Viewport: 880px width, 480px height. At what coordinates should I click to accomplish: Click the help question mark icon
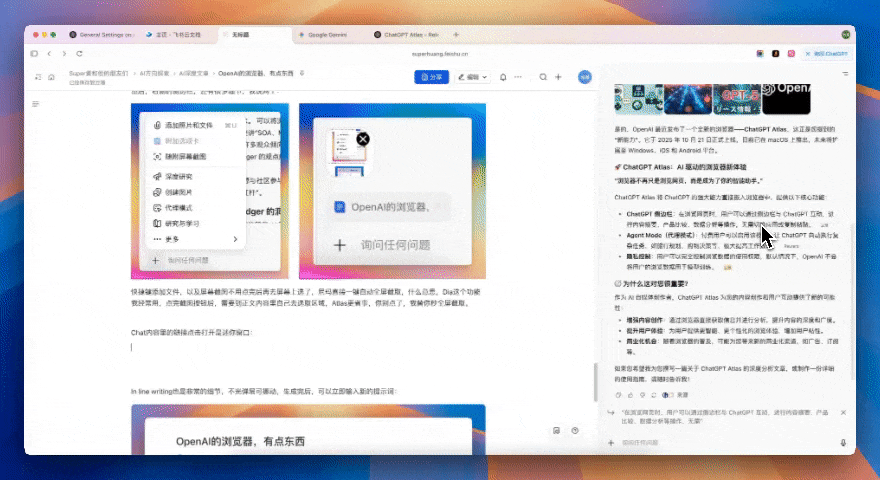coord(575,431)
